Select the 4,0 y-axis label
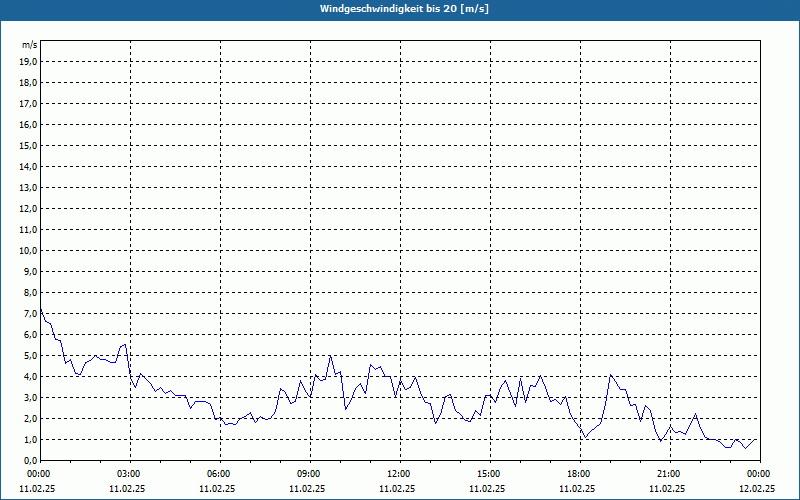The width and height of the screenshot is (800, 500). (30, 377)
